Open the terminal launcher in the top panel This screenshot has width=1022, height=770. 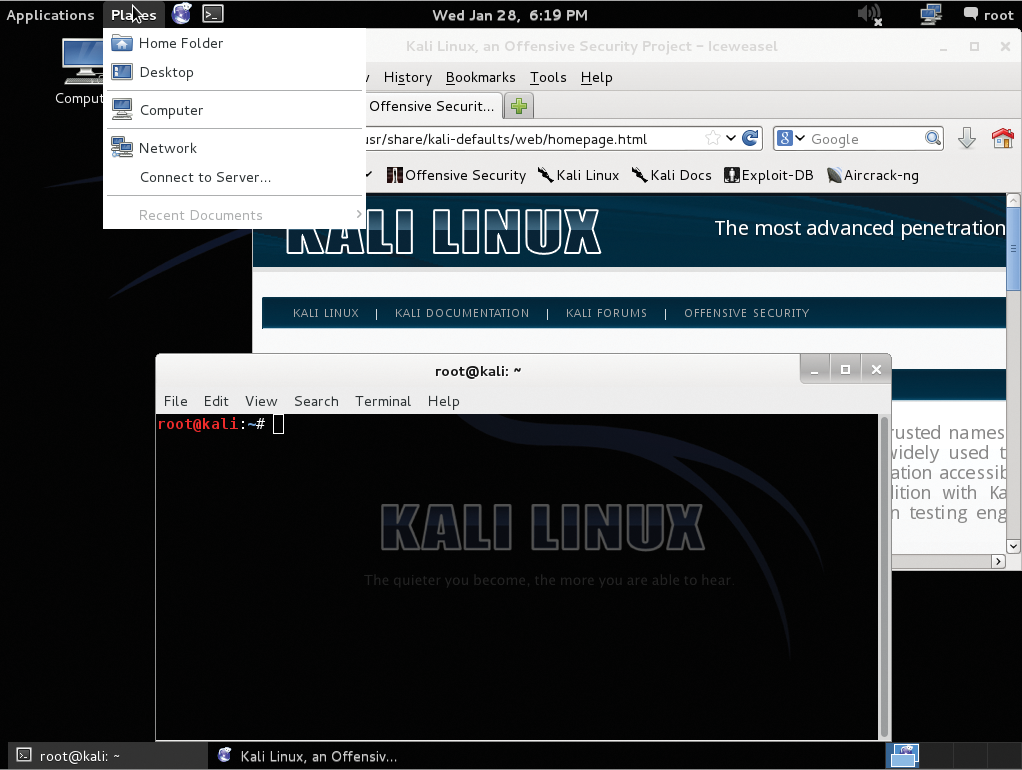tap(212, 14)
